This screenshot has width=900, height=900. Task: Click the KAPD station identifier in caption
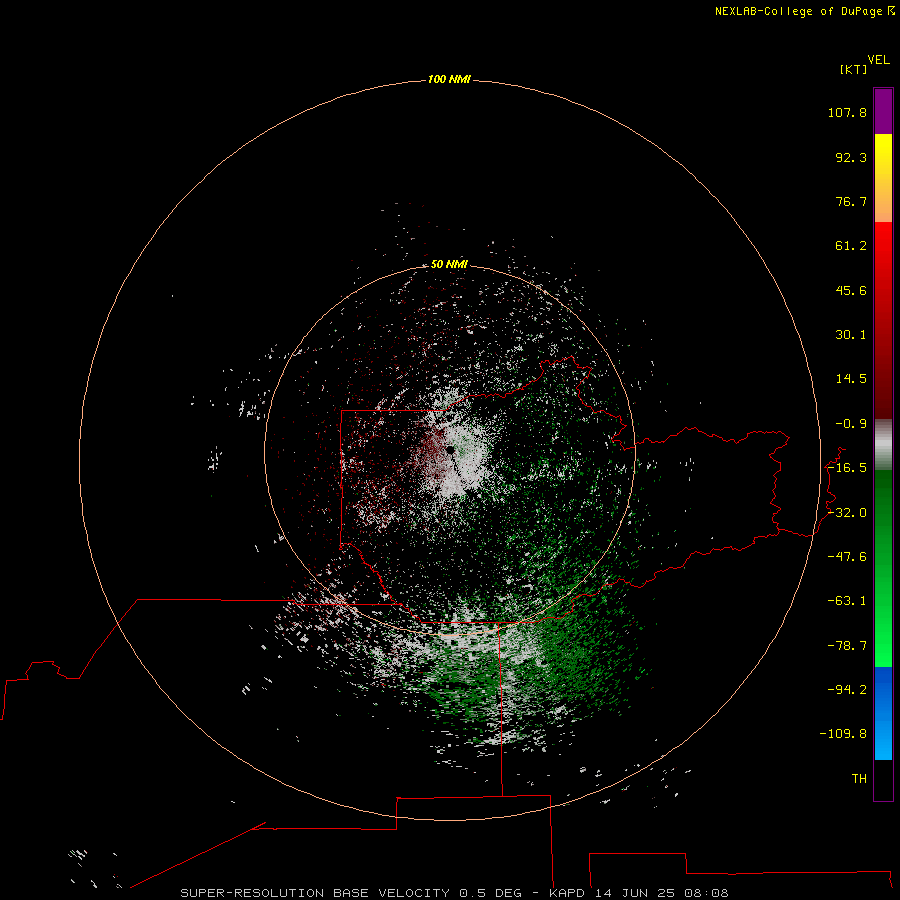pyautogui.click(x=567, y=893)
